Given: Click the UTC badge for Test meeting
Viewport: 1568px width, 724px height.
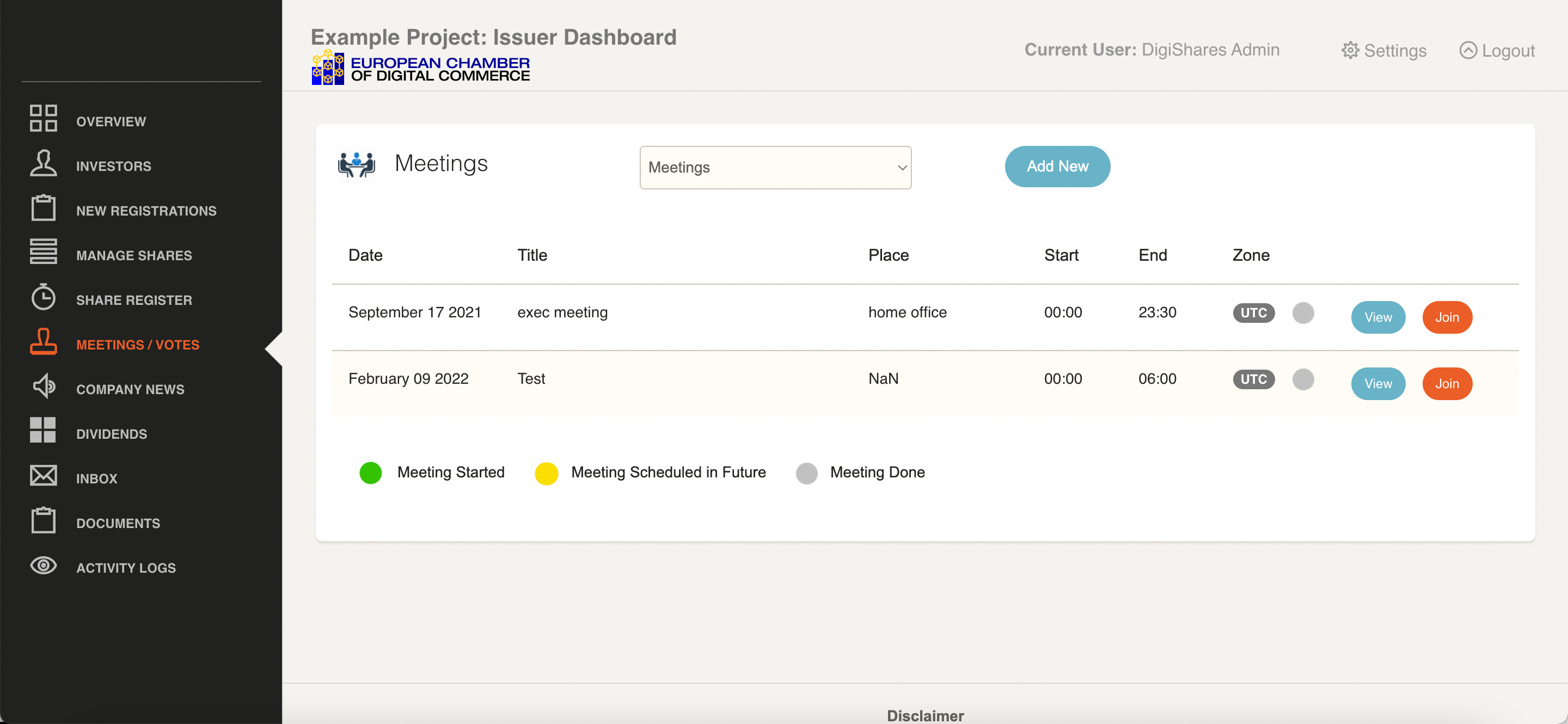Looking at the screenshot, I should (x=1254, y=379).
